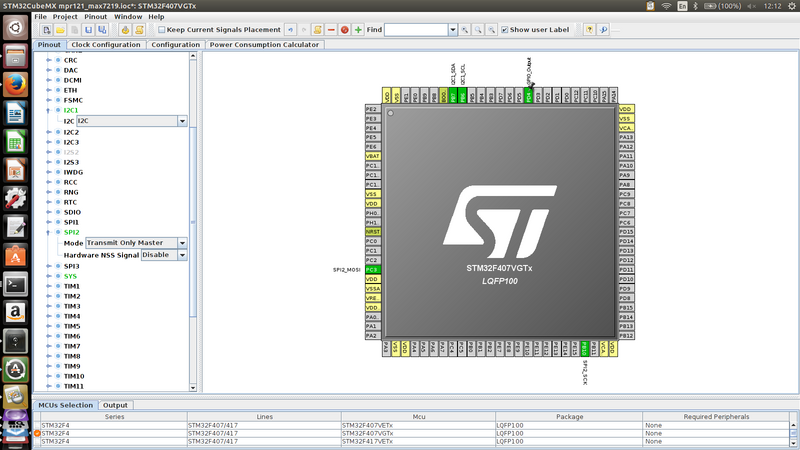The height and width of the screenshot is (450, 800).
Task: Click the Save Project floppy icon
Action: pyautogui.click(x=88, y=30)
